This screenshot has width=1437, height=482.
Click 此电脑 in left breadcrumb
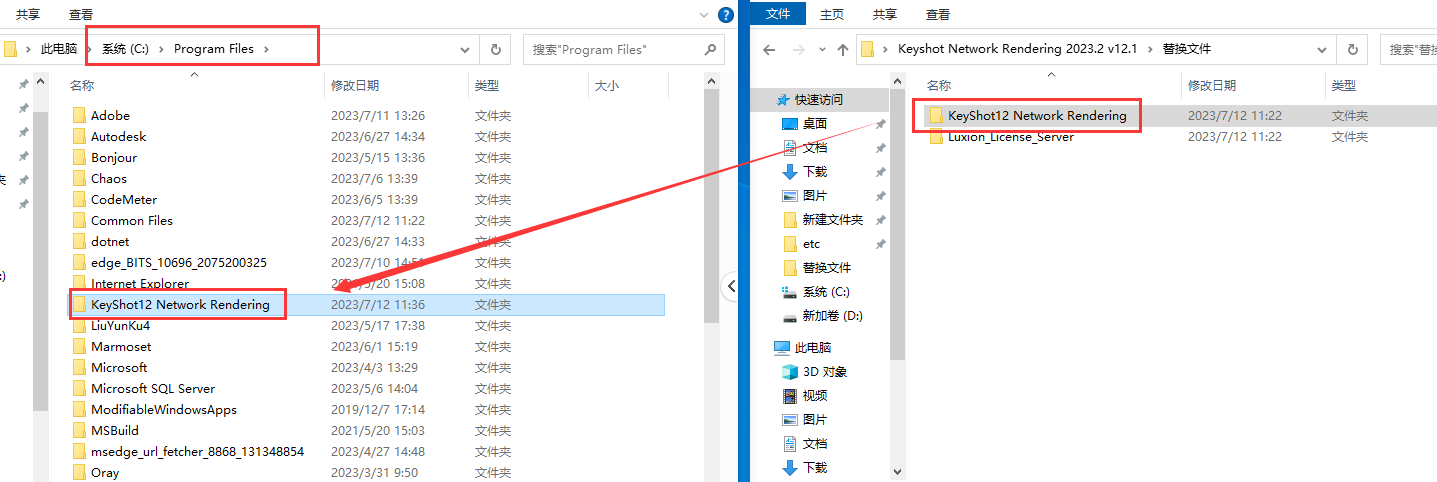(x=58, y=49)
